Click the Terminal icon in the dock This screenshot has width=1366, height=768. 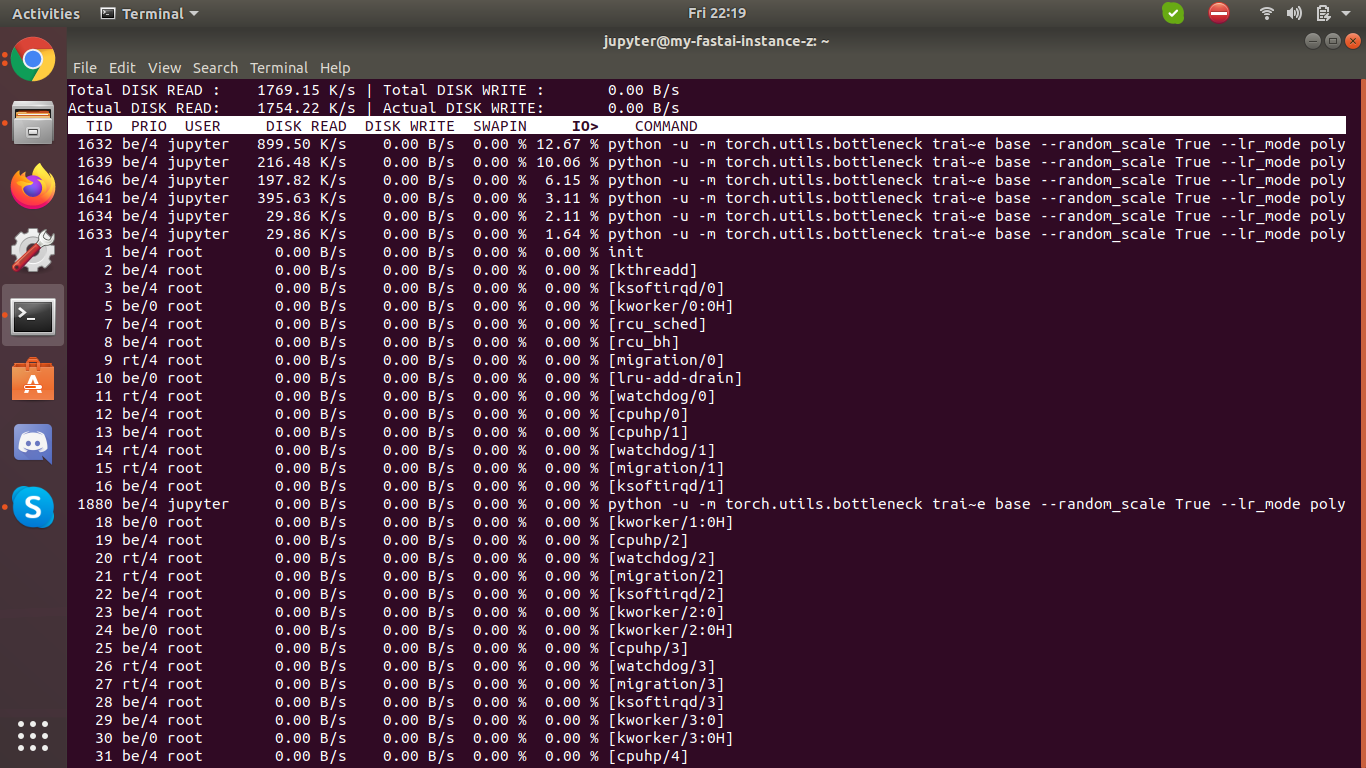(x=33, y=316)
